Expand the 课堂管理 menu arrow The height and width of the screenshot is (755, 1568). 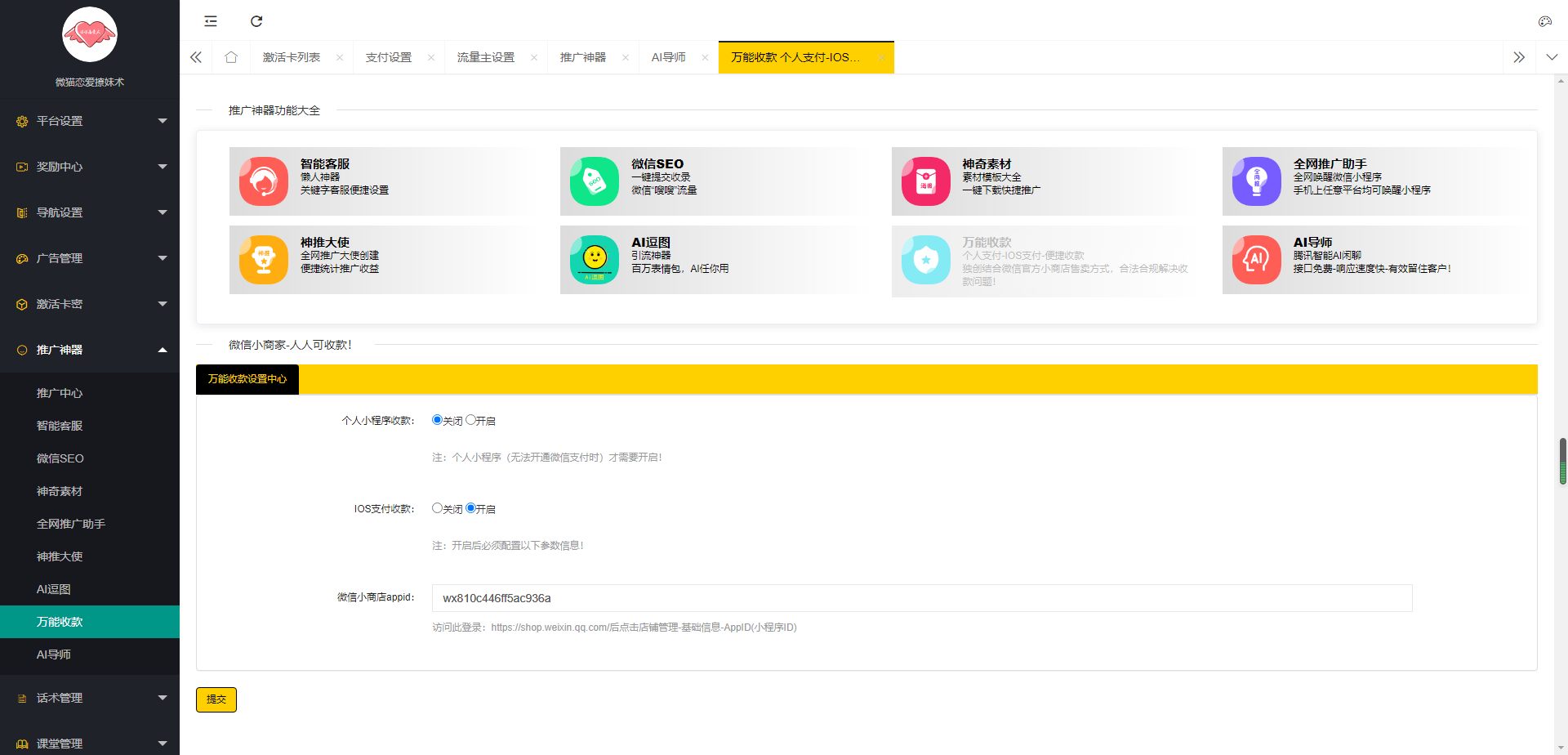pyautogui.click(x=163, y=744)
